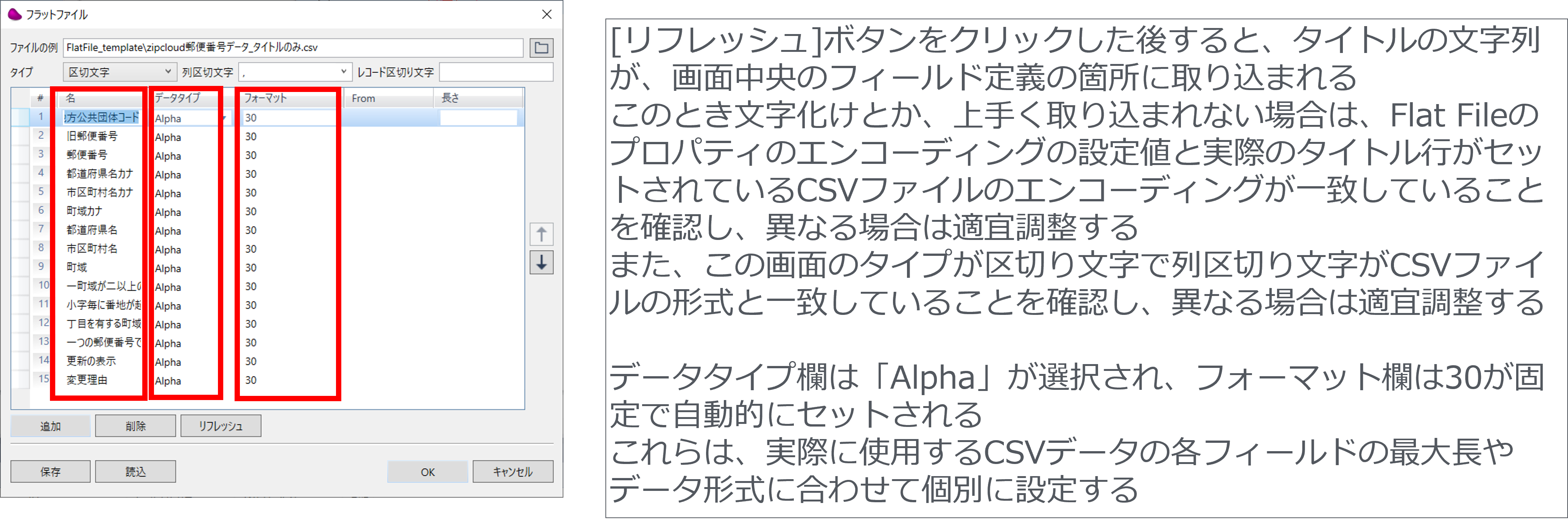Viewport: 1568px width, 531px height.
Task: Click the application logo in the title bar
Action: (x=14, y=14)
